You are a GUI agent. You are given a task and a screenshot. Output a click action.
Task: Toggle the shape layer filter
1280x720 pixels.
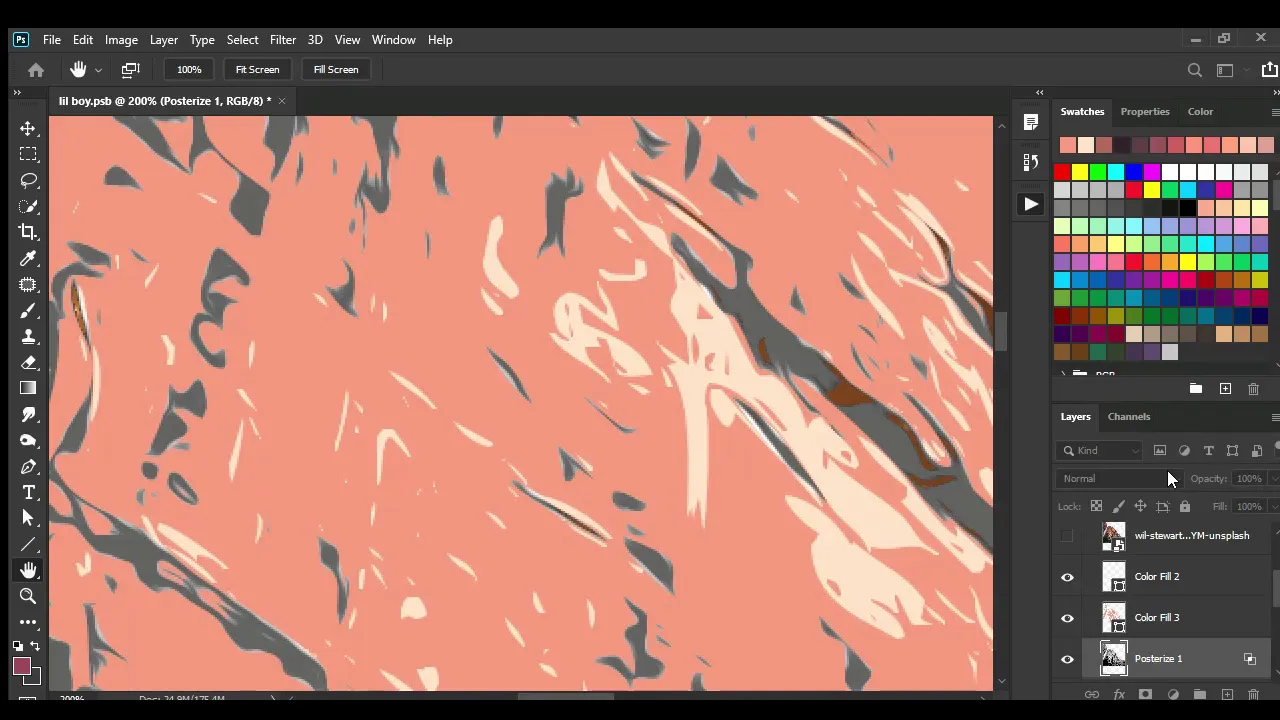click(1232, 451)
